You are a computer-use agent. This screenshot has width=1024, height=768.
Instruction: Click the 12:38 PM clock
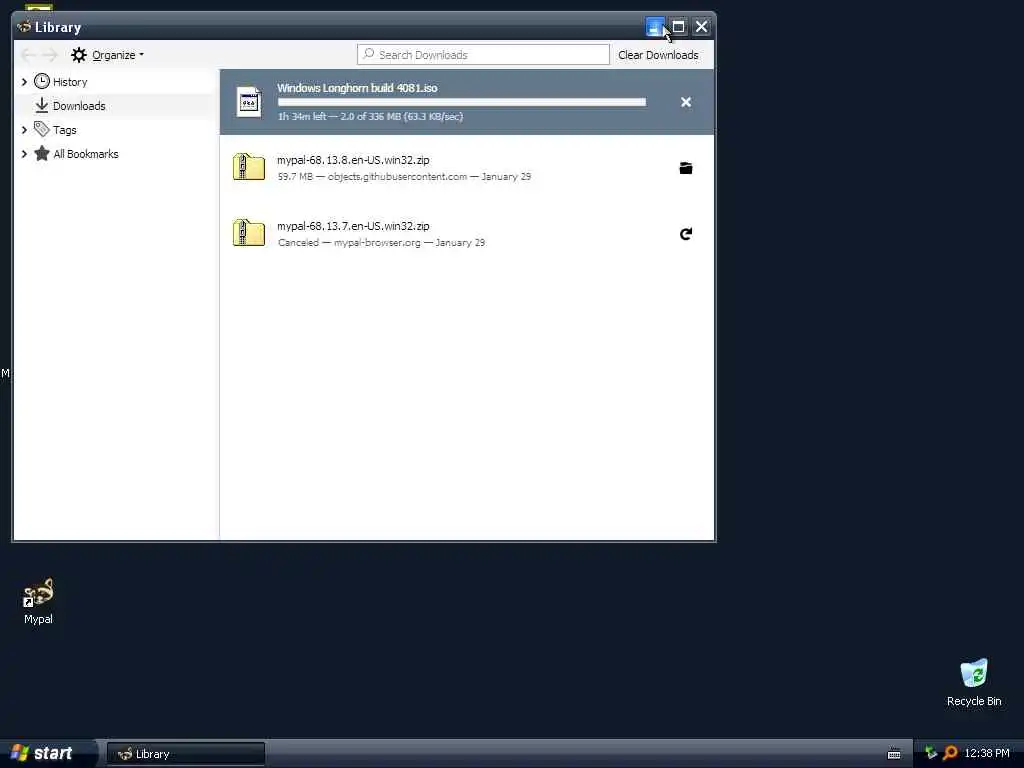point(987,753)
